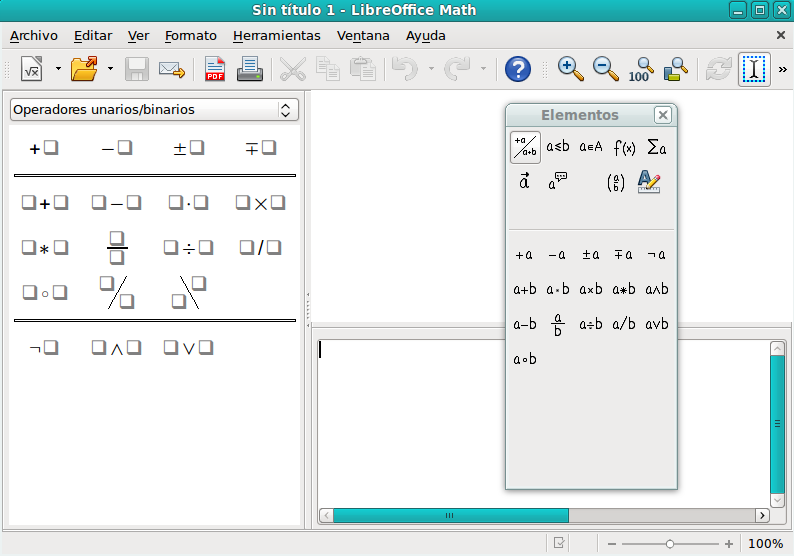Select Unary/Binary operators category in Elementos
The height and width of the screenshot is (556, 794).
point(525,147)
